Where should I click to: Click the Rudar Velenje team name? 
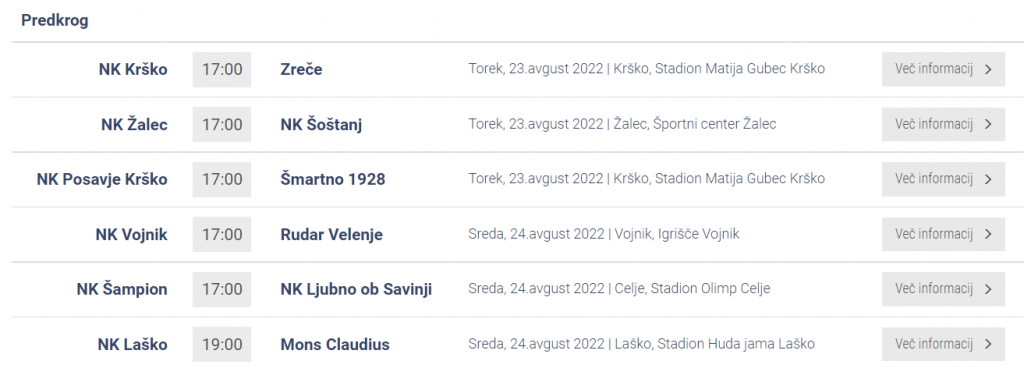click(332, 234)
